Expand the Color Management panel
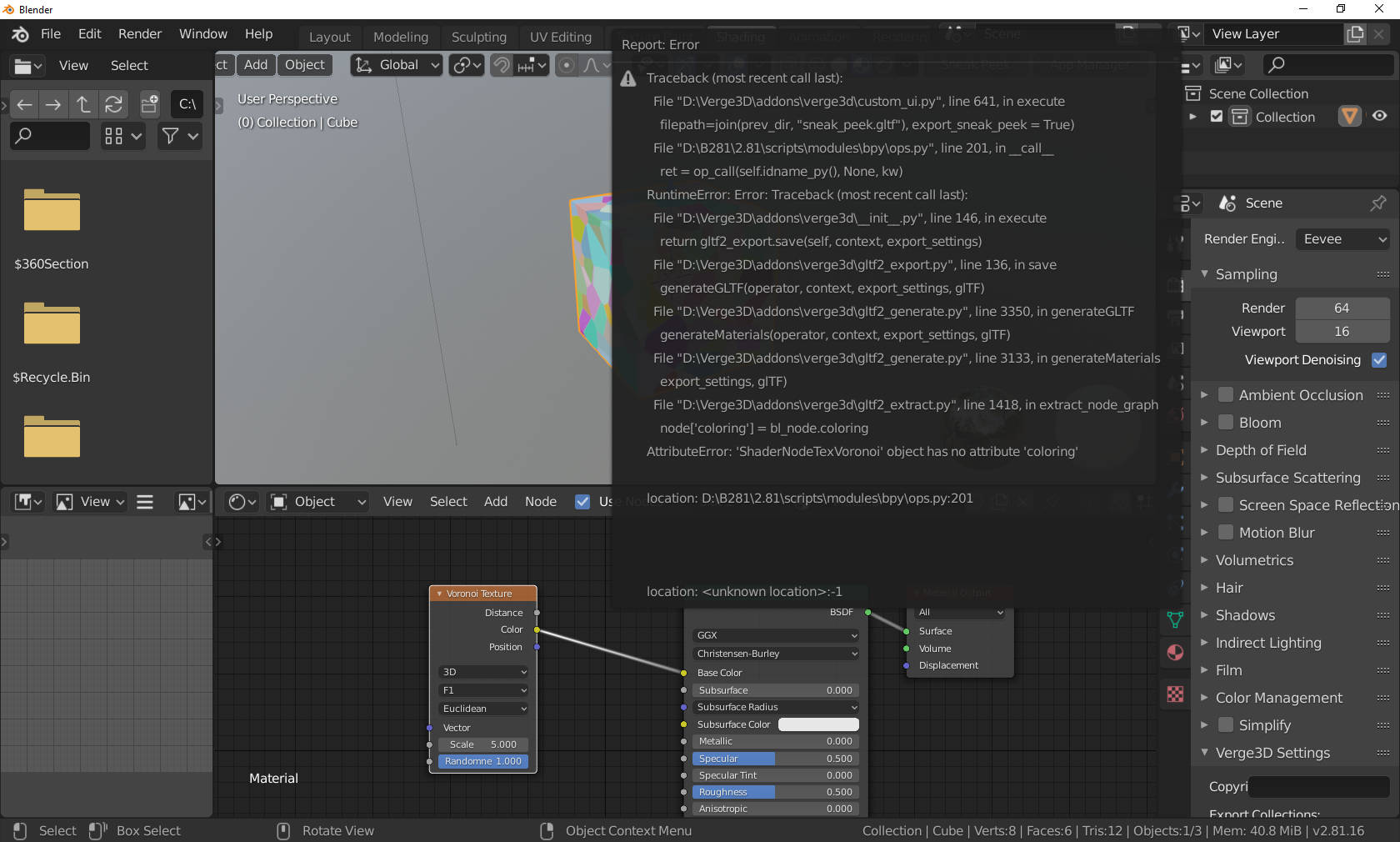 pos(1278,698)
